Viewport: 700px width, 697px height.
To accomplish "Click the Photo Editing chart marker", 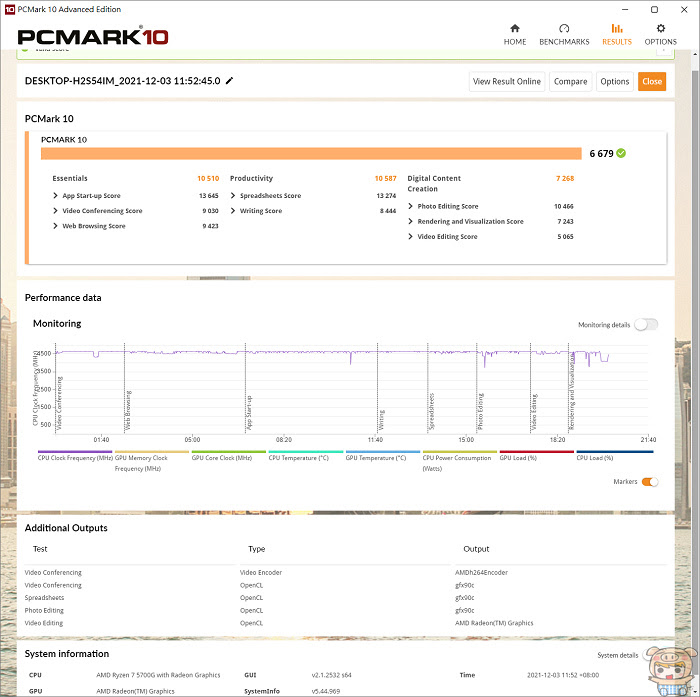I will 480,412.
